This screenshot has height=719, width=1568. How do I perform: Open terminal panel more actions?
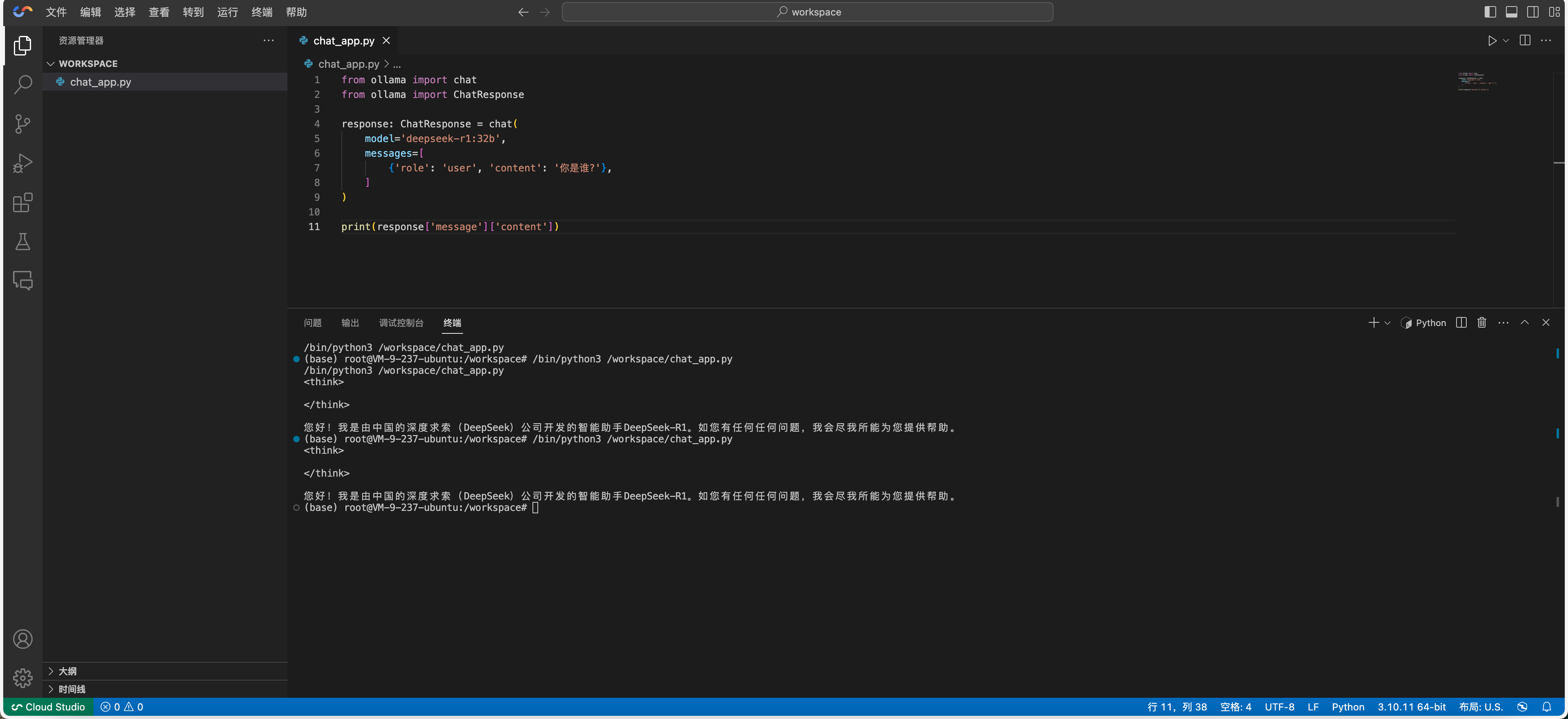coord(1503,322)
